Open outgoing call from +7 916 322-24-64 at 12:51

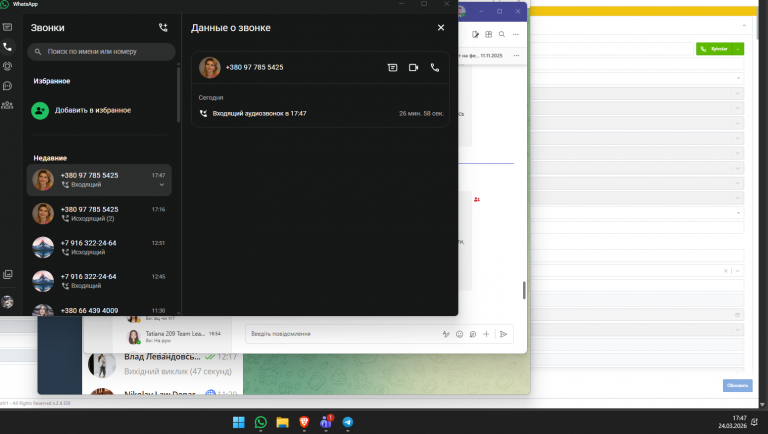point(99,247)
